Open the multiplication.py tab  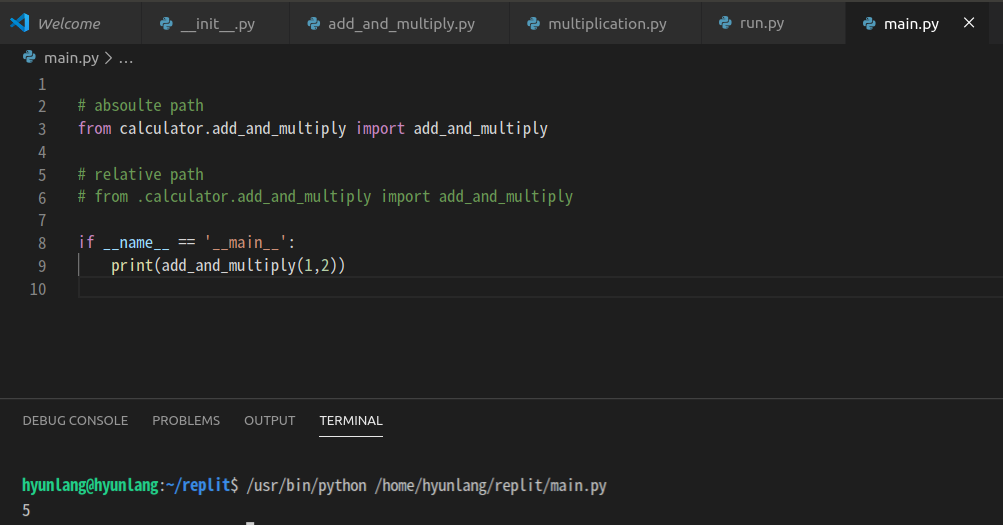point(605,24)
